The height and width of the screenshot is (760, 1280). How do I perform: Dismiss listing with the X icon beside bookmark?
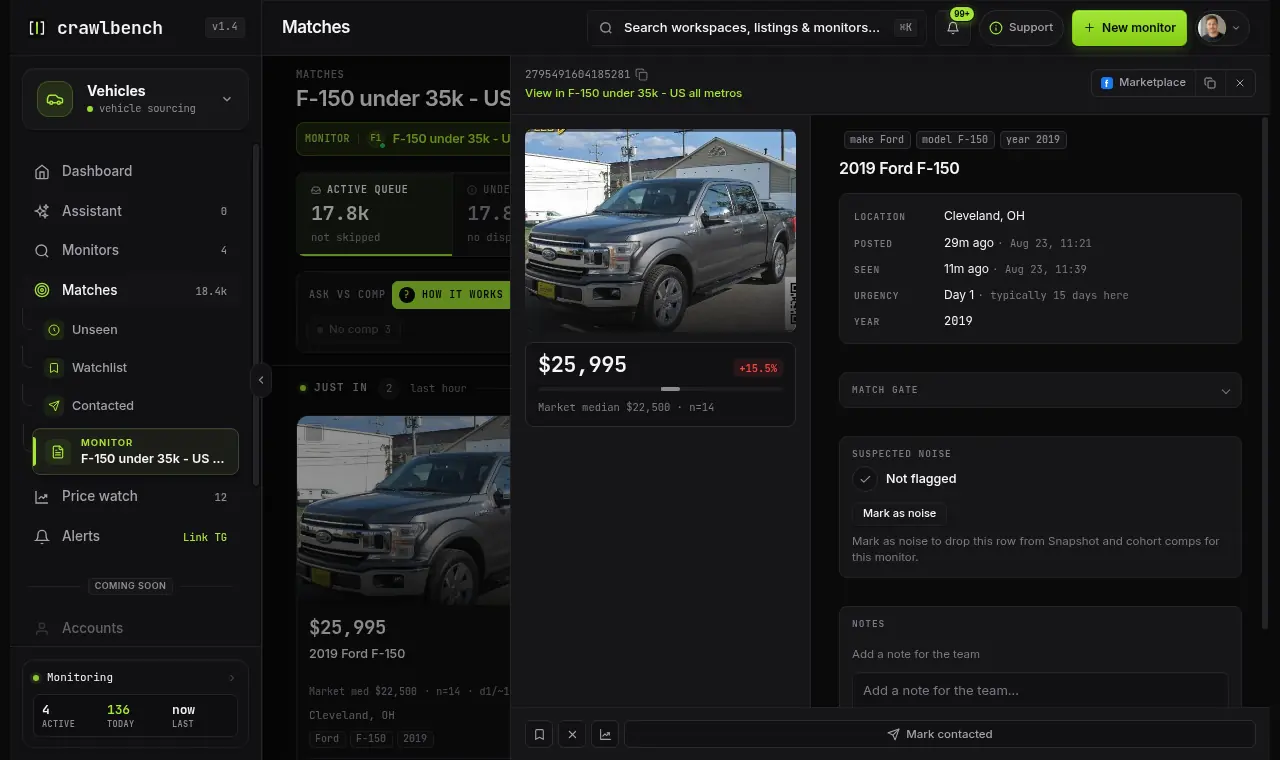click(572, 734)
